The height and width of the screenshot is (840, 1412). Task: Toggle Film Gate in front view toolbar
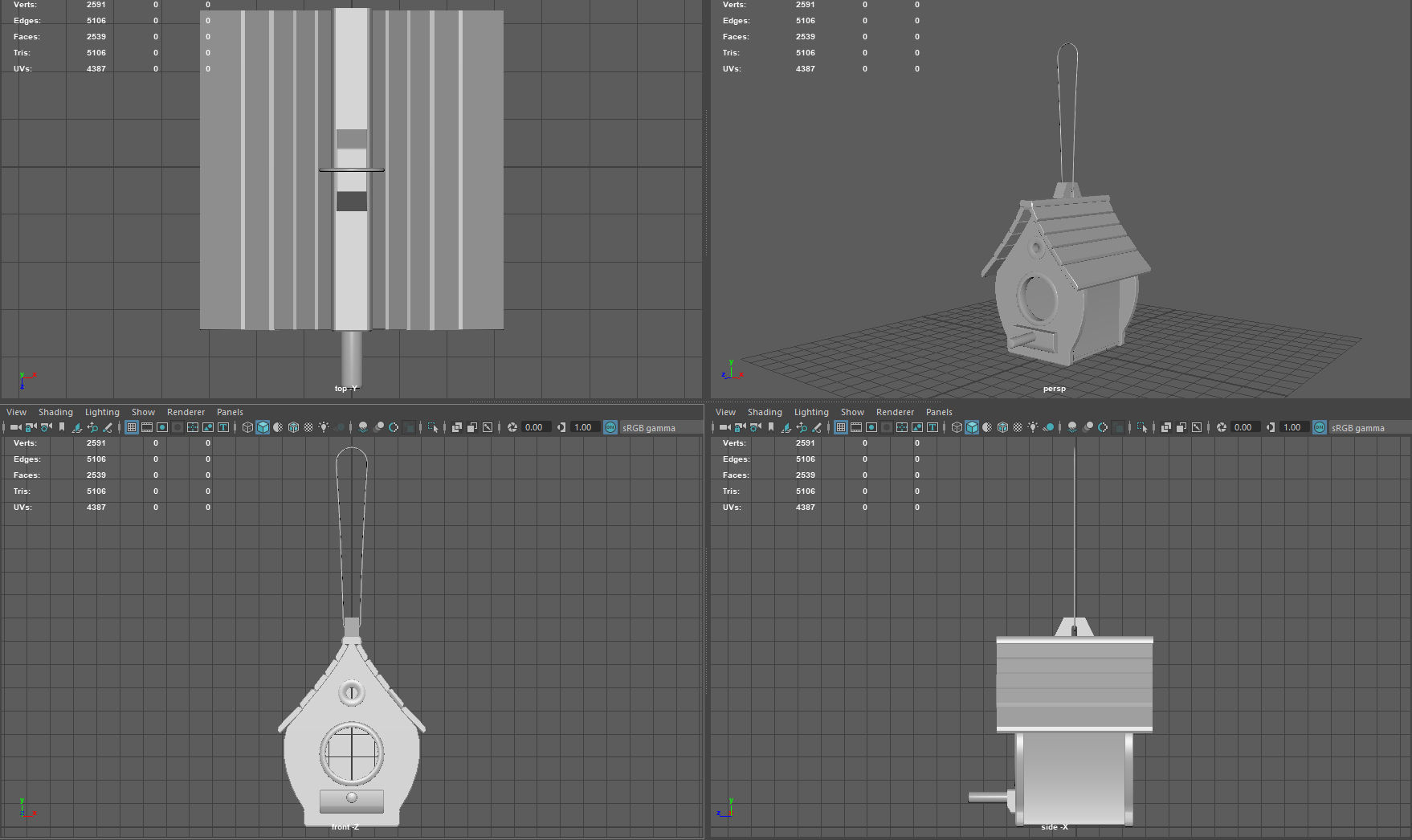(x=147, y=427)
